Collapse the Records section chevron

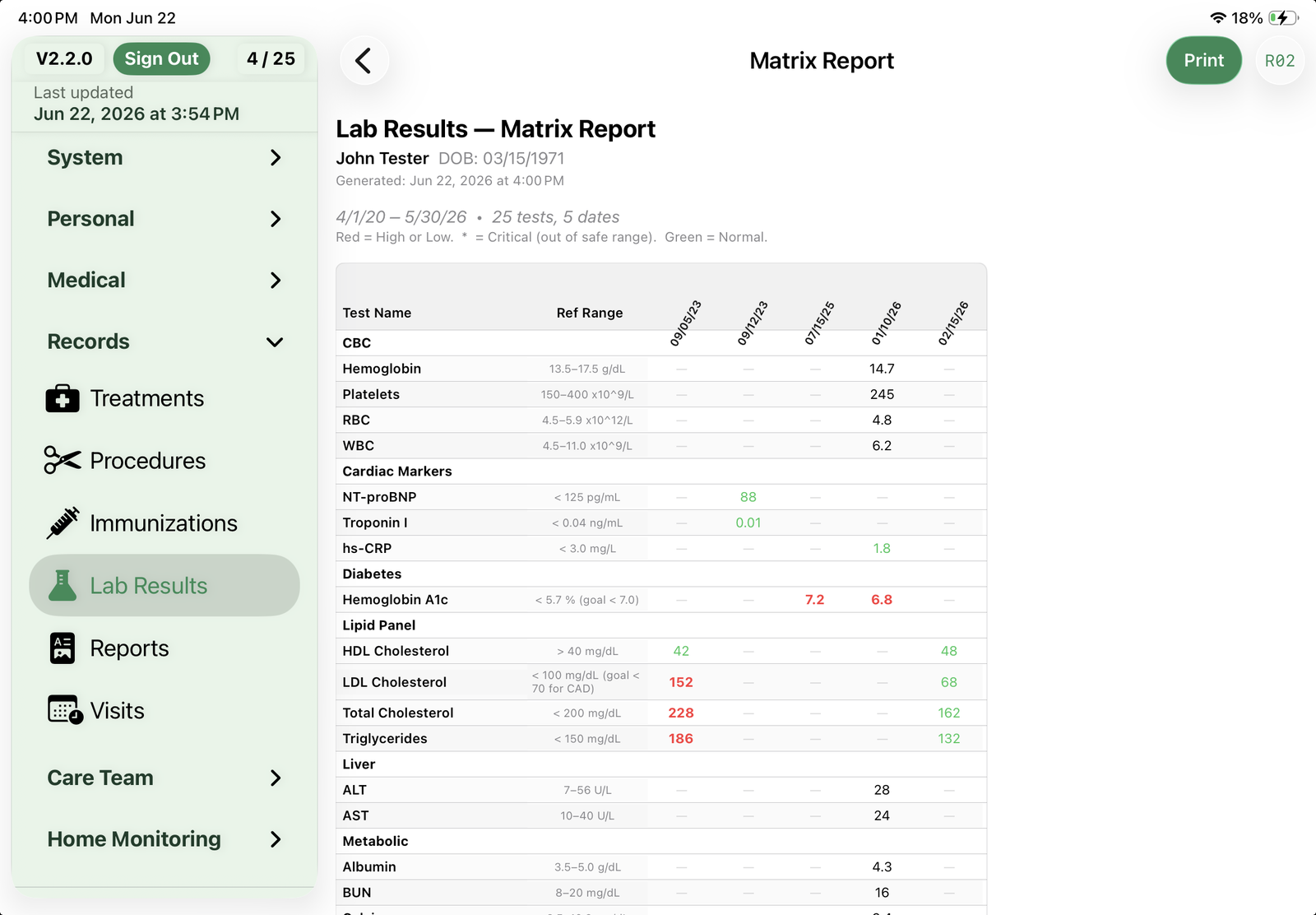(x=276, y=342)
